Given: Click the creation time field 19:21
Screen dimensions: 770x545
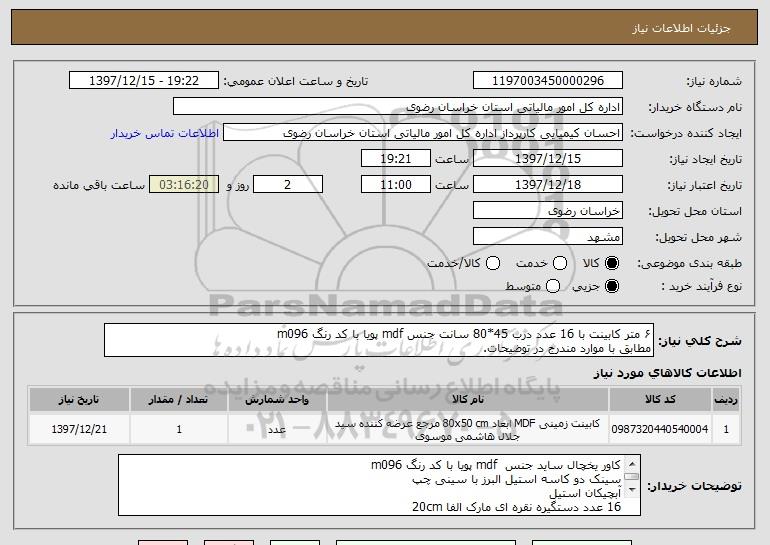Looking at the screenshot, I should 396,159.
